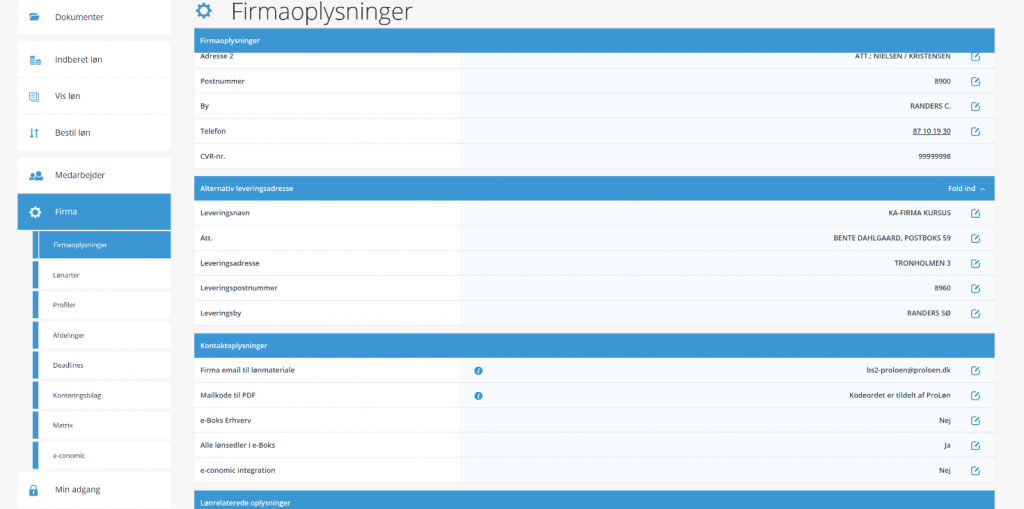
Task: Open Dokumenter section
Action: (x=94, y=17)
